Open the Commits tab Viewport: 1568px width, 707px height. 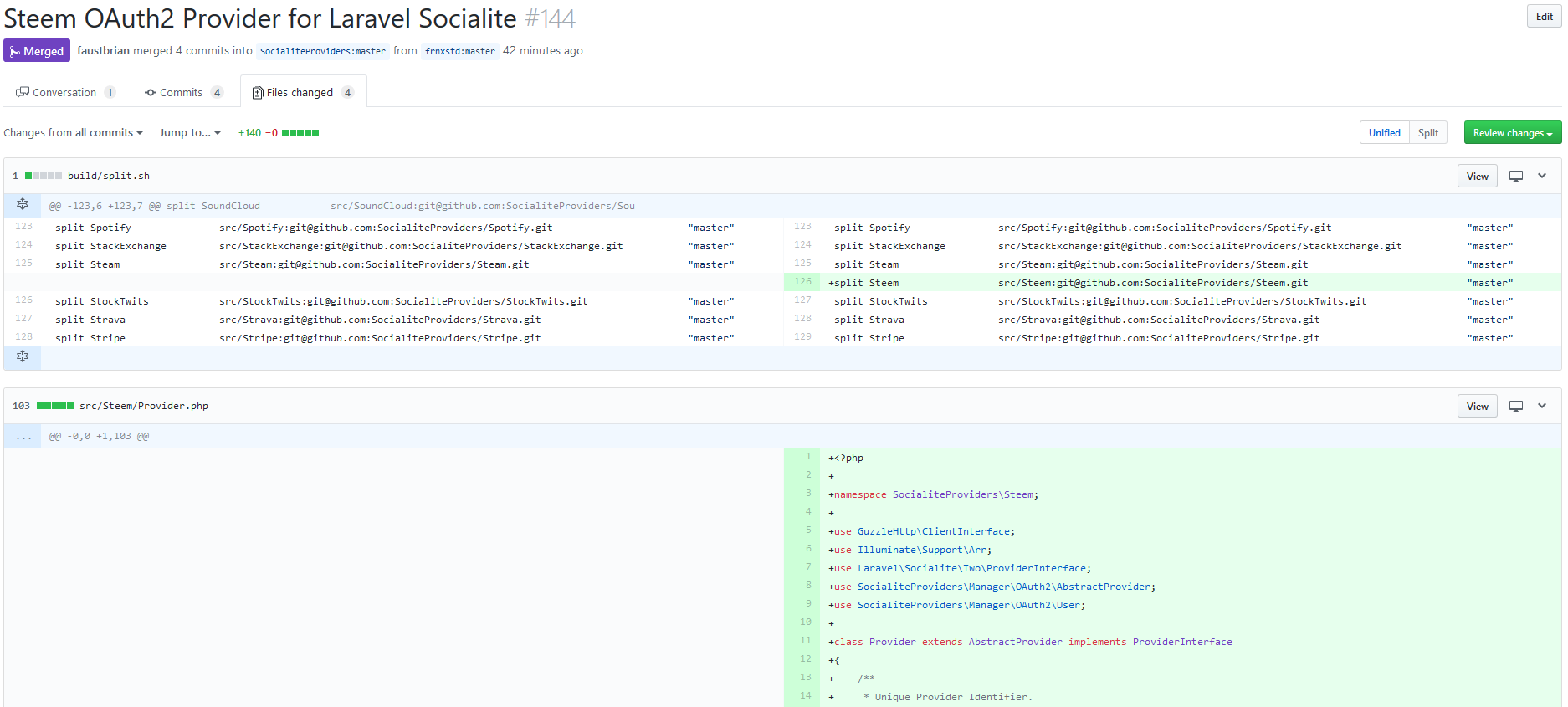(x=182, y=92)
